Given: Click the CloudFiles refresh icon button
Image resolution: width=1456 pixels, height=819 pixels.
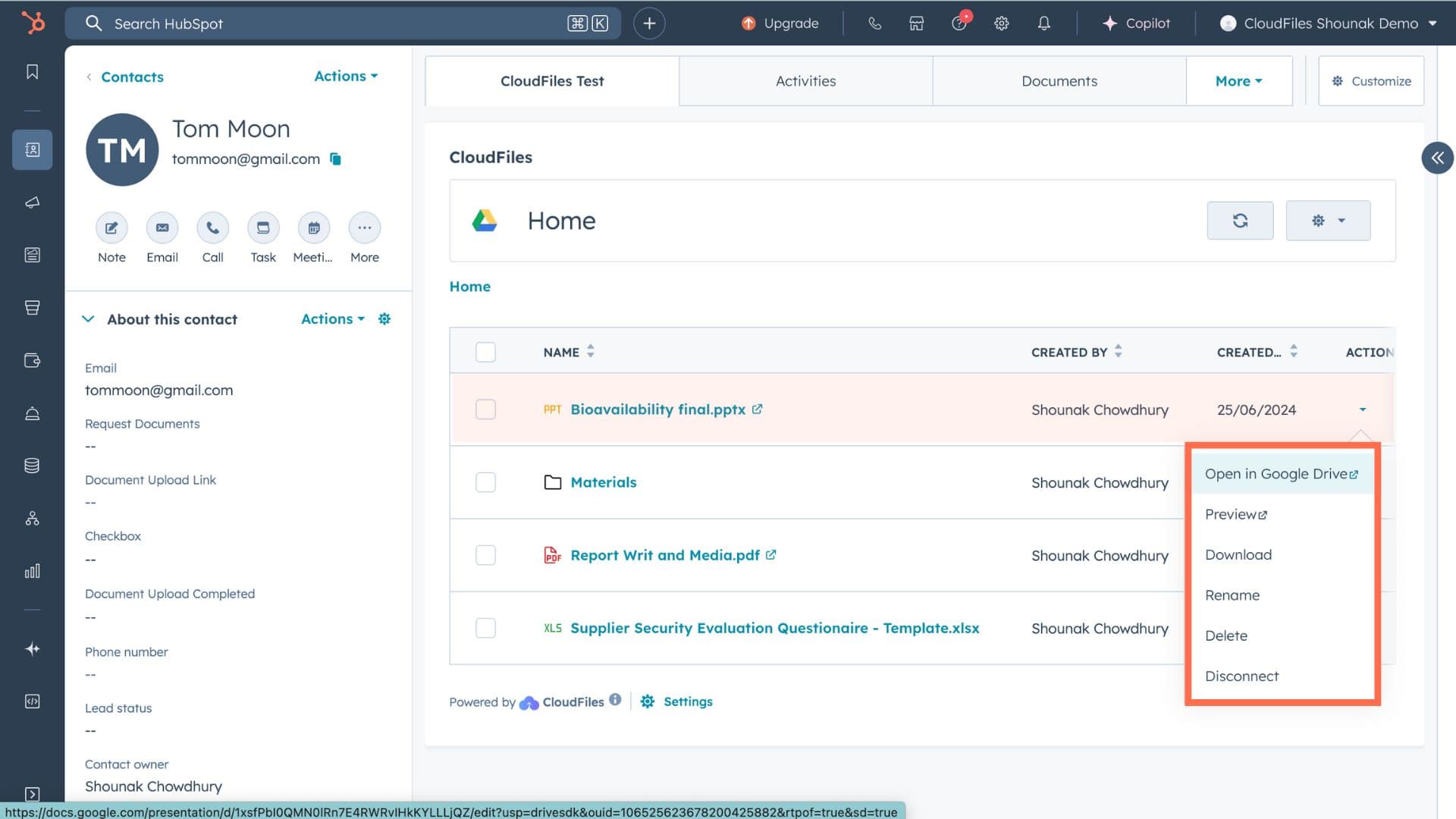Looking at the screenshot, I should [x=1240, y=221].
